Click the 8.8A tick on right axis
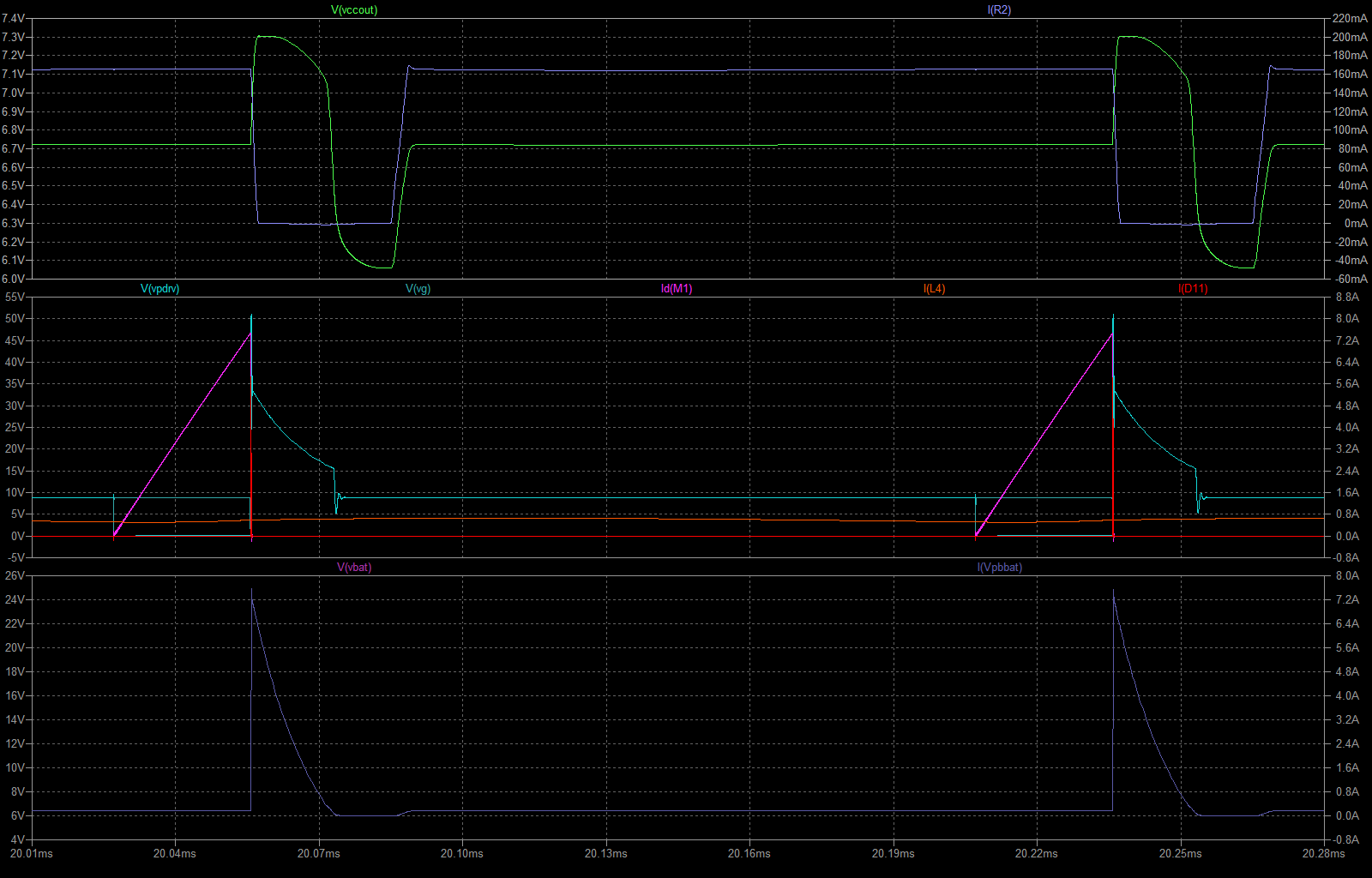This screenshot has width=1372, height=878. click(1347, 298)
